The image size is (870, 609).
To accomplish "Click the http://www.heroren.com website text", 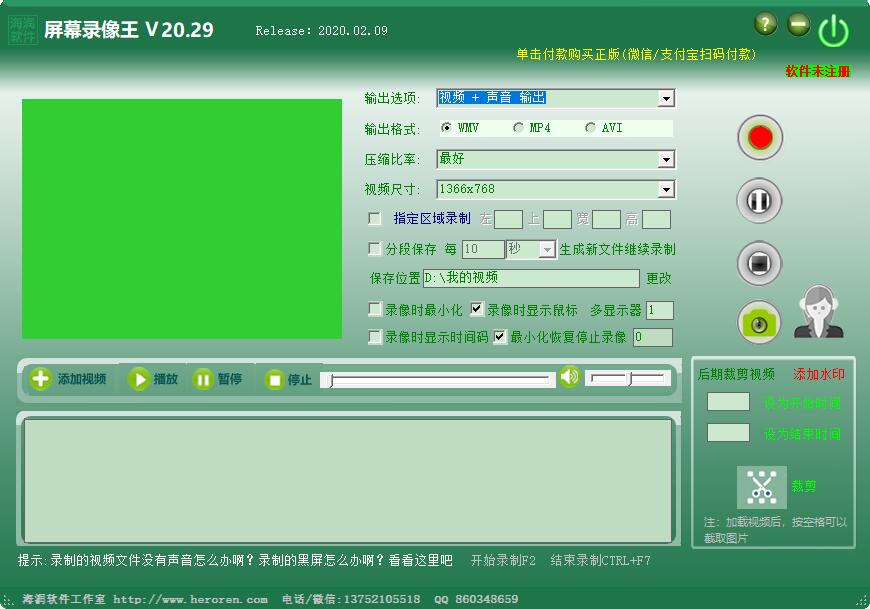I will (190, 600).
